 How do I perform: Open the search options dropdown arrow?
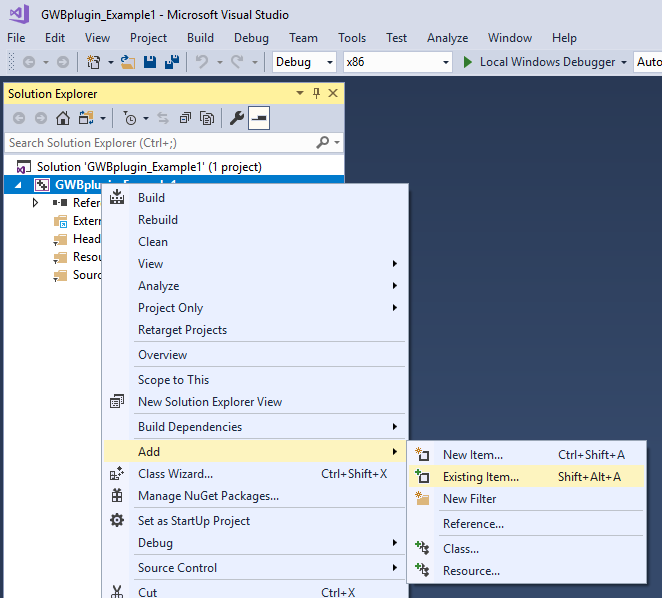click(337, 143)
